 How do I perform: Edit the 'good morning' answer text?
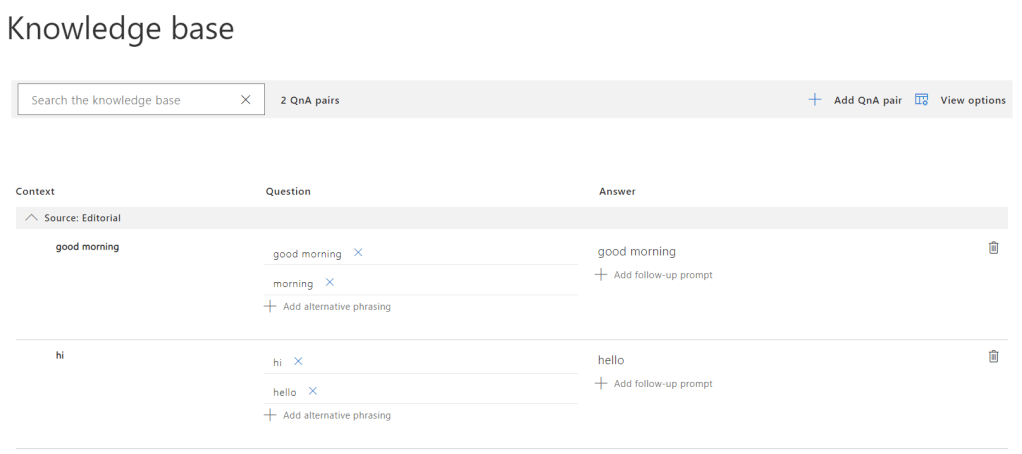[x=637, y=252]
